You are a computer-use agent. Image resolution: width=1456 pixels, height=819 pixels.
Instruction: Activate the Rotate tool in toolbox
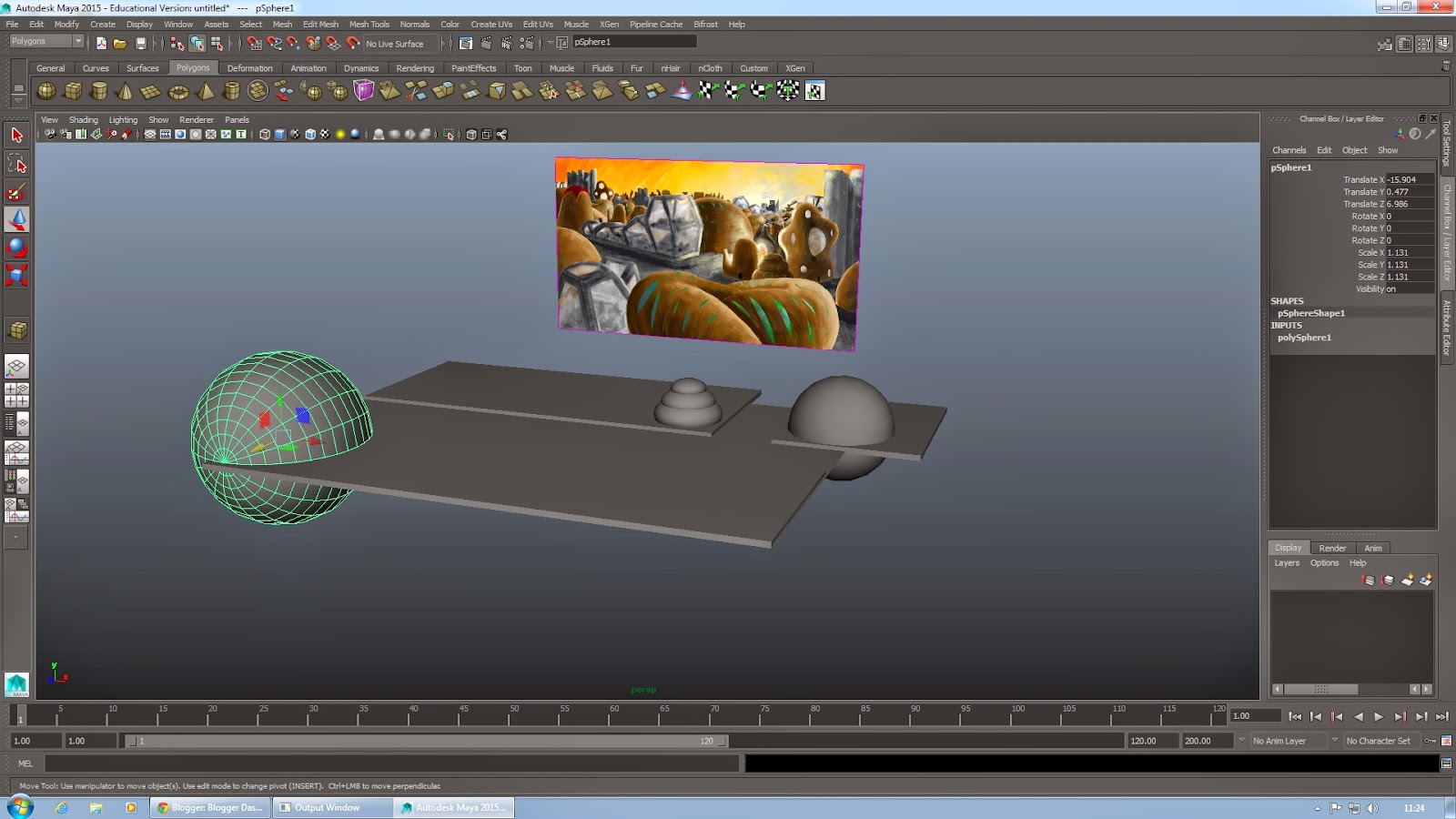16,248
